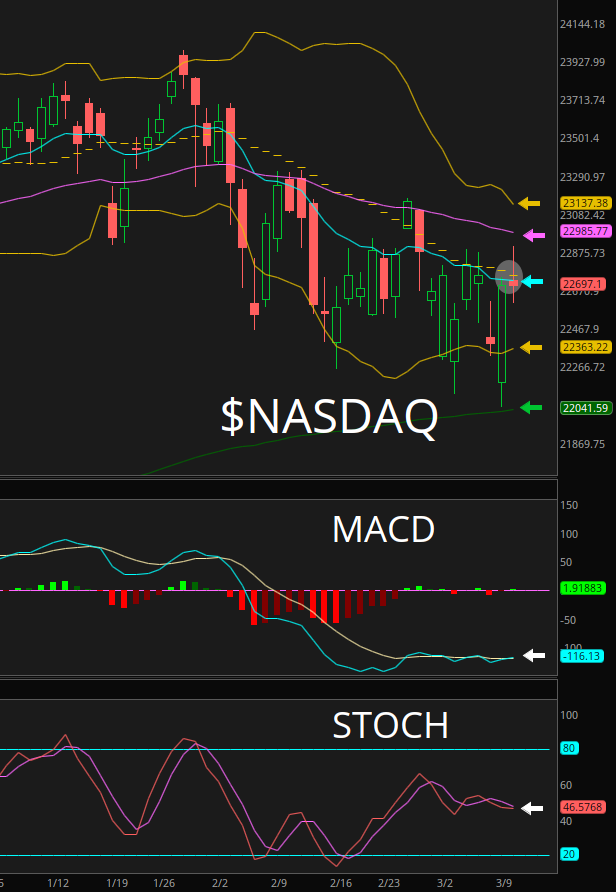Click the 23290.97 price axis label
616x892 pixels.
click(582, 177)
